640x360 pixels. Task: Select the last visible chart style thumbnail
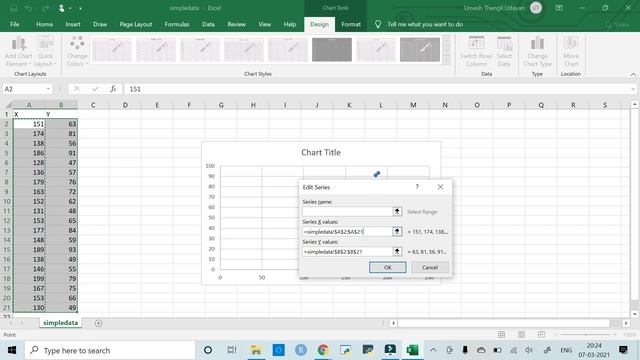(420, 49)
